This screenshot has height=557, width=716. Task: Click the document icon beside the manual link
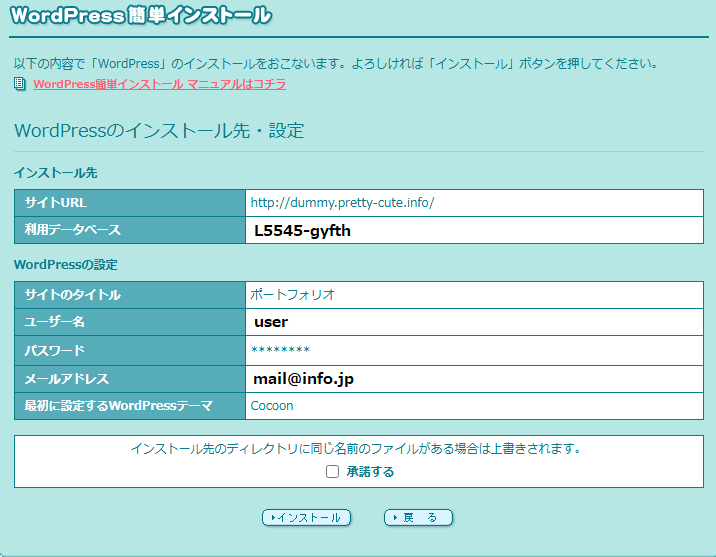point(20,84)
